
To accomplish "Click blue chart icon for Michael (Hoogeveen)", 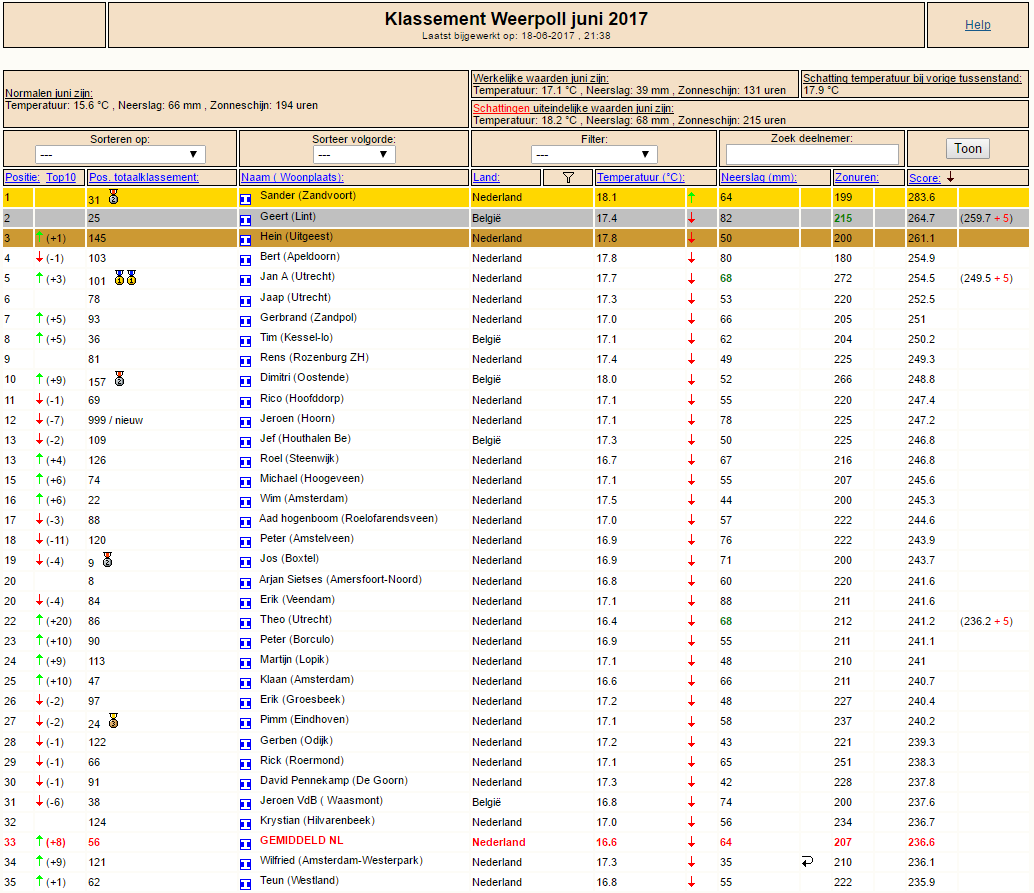I will pyautogui.click(x=245, y=482).
